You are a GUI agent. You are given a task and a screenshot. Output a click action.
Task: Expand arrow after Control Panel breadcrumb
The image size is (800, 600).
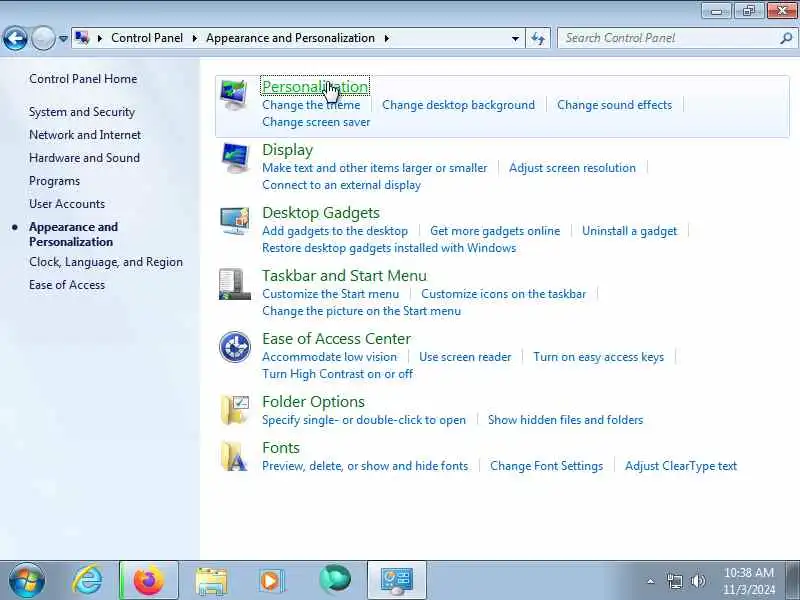point(194,38)
